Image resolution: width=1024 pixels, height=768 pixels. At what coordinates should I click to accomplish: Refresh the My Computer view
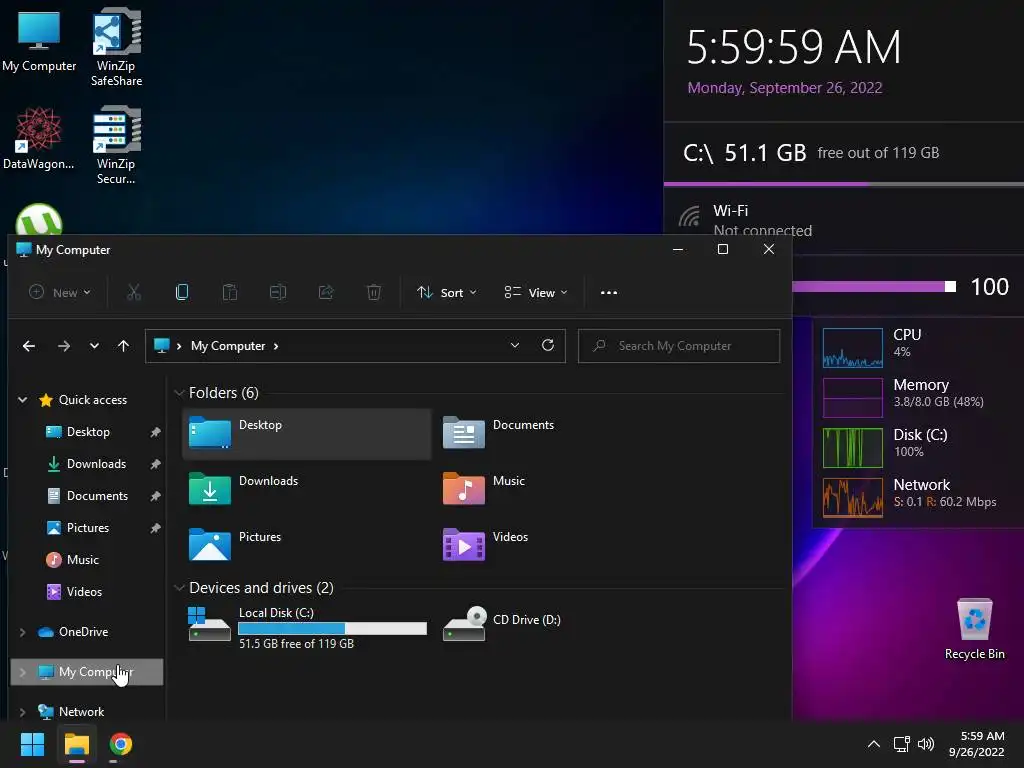coord(548,345)
